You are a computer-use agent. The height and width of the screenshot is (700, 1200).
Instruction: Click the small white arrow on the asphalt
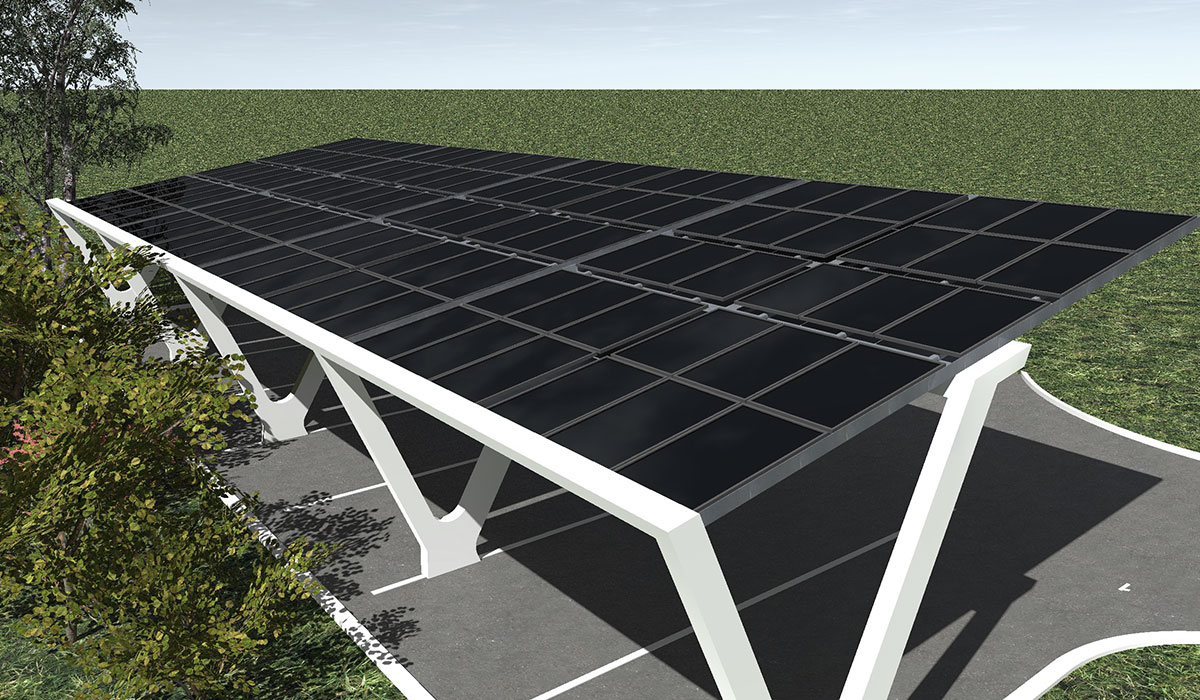(1125, 587)
